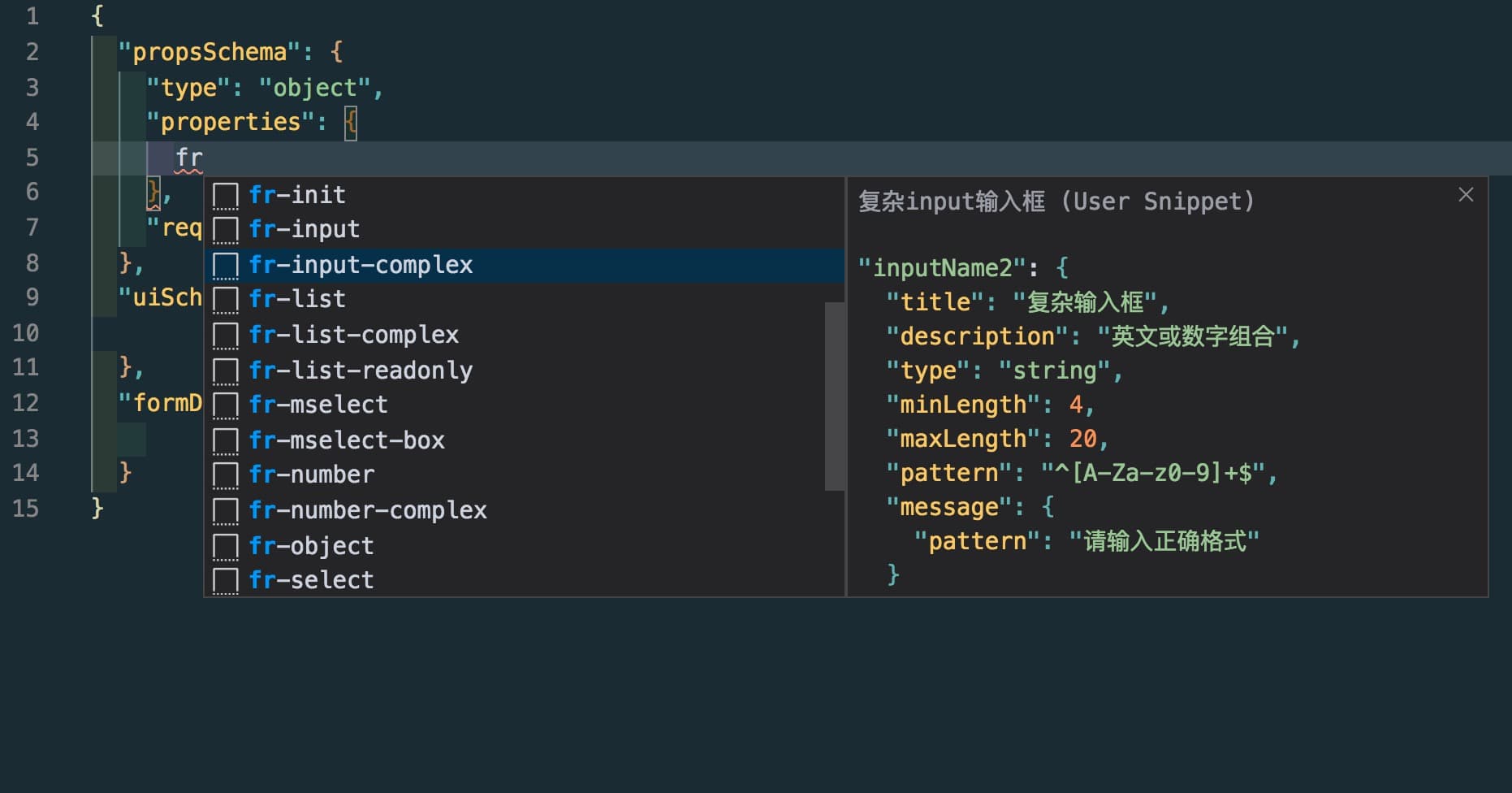The width and height of the screenshot is (1512, 793).
Task: Click line number 2 in the gutter
Action: 32,52
